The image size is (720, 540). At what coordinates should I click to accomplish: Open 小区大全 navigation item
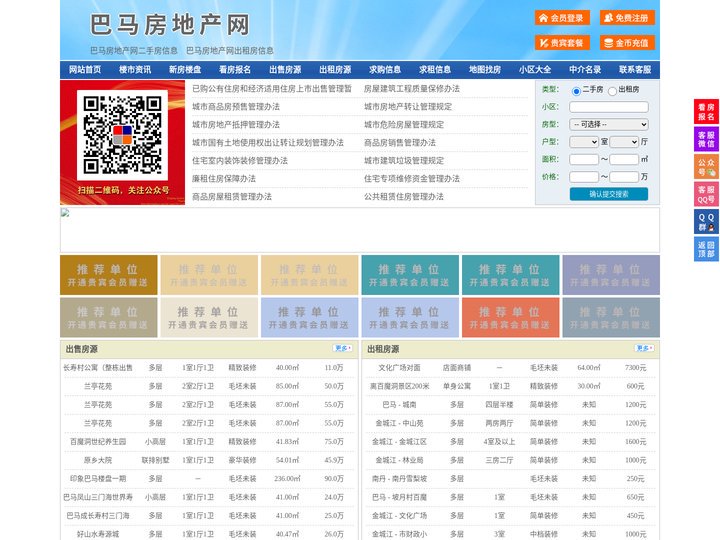pos(535,70)
